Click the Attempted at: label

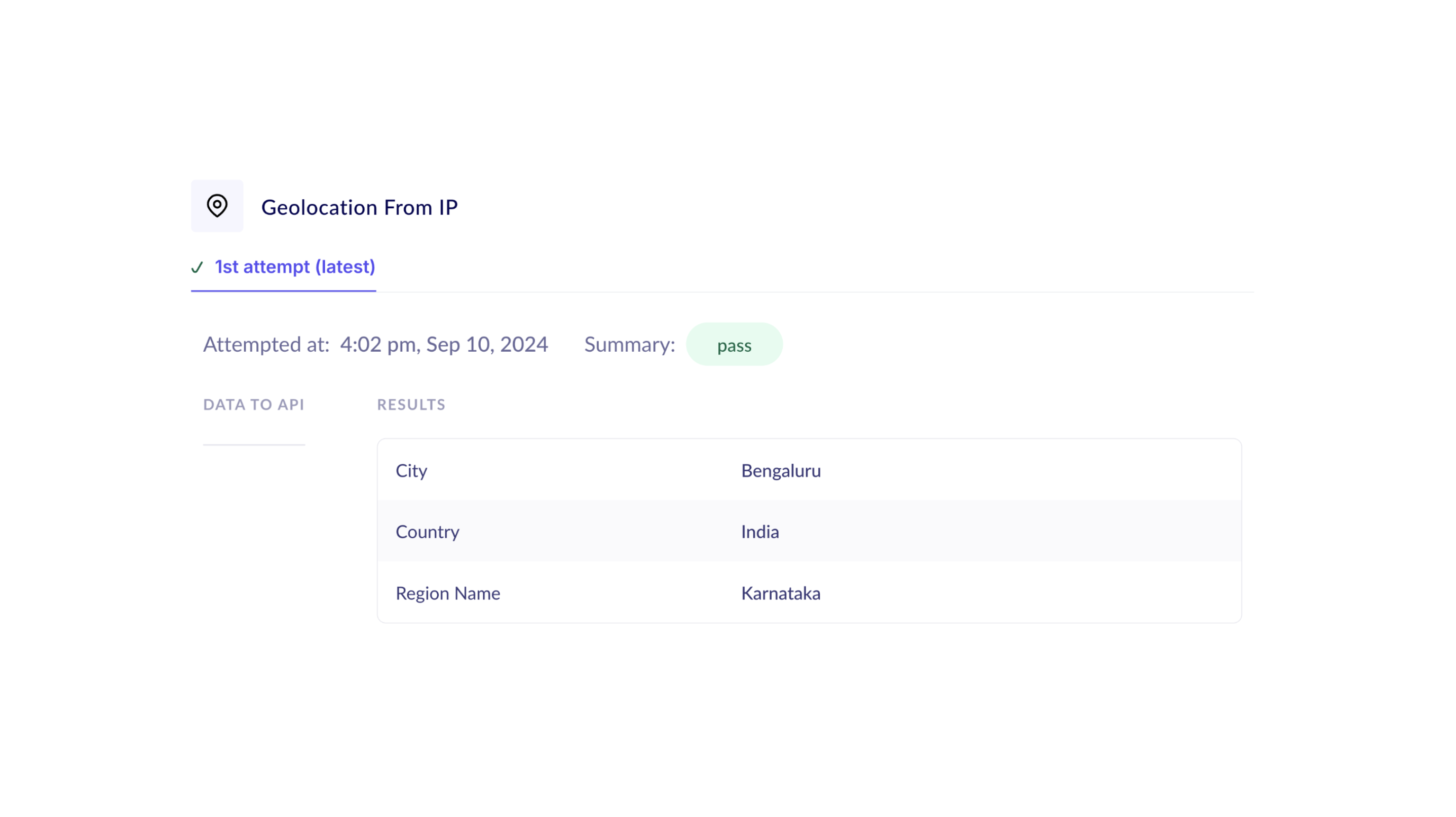[x=265, y=344]
